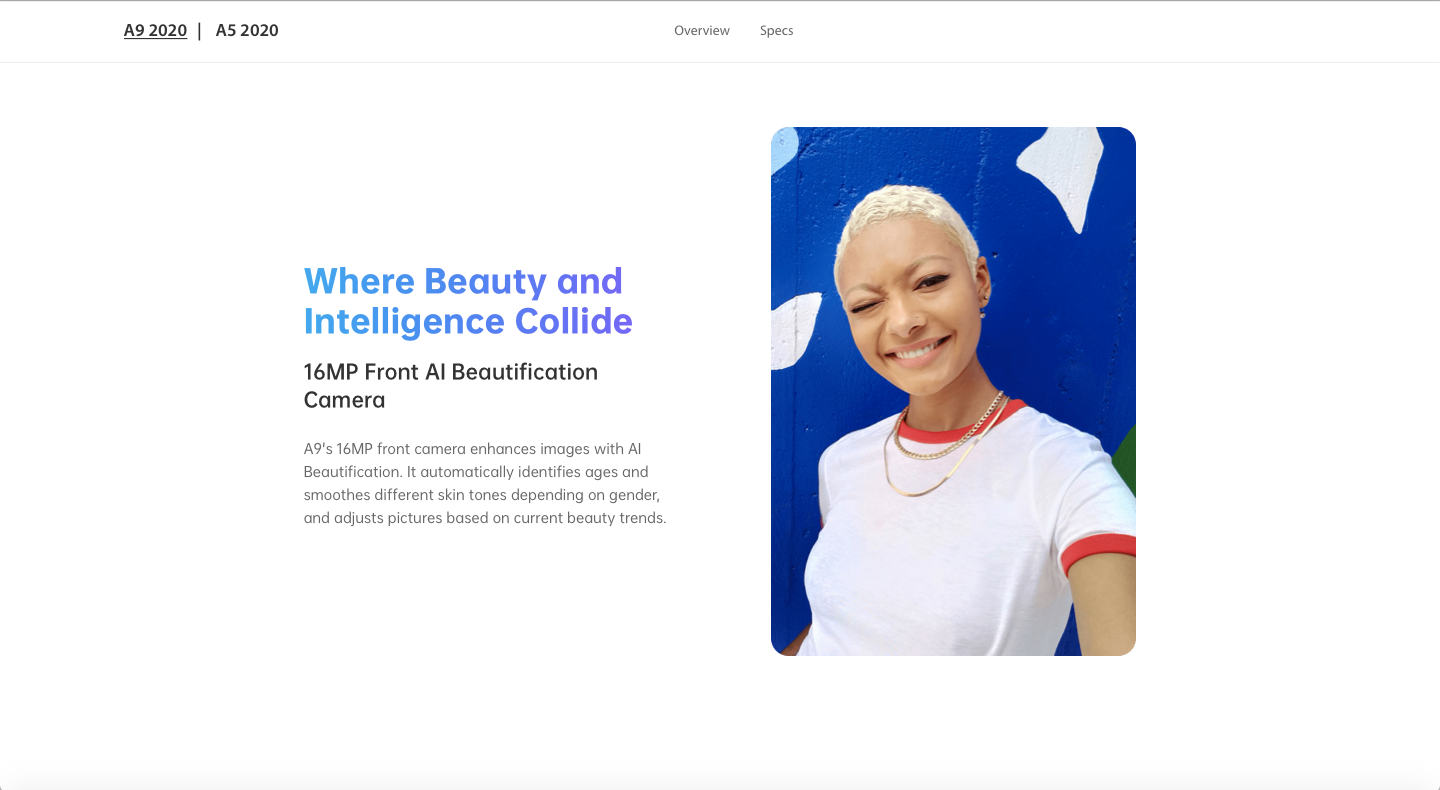Click the paragraph starting "A9's 16MP front camera"
The height and width of the screenshot is (790, 1440).
[485, 483]
